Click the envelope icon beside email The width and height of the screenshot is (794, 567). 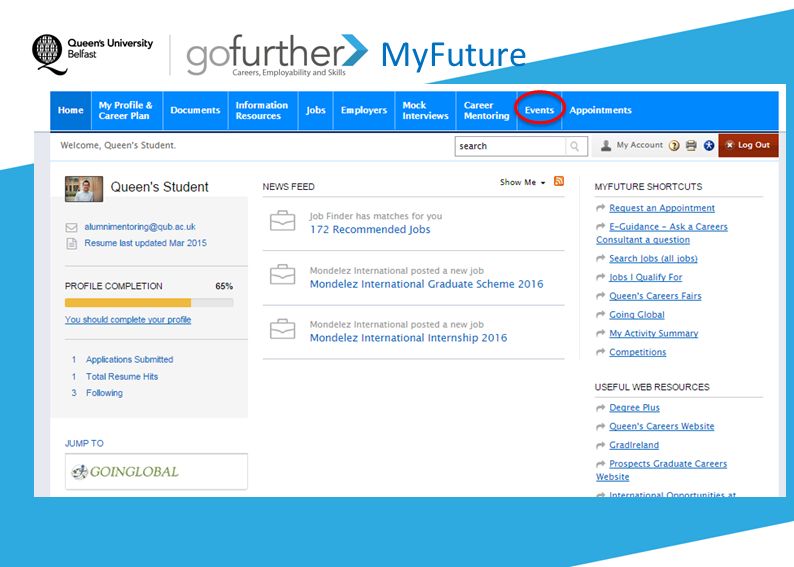[x=71, y=227]
